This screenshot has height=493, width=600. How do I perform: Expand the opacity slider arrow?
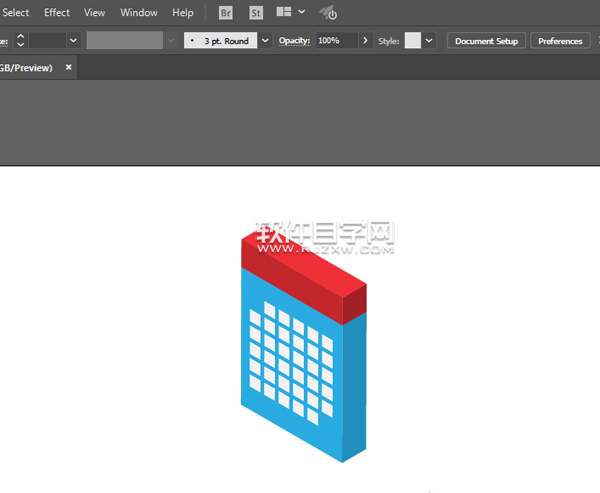[x=365, y=41]
